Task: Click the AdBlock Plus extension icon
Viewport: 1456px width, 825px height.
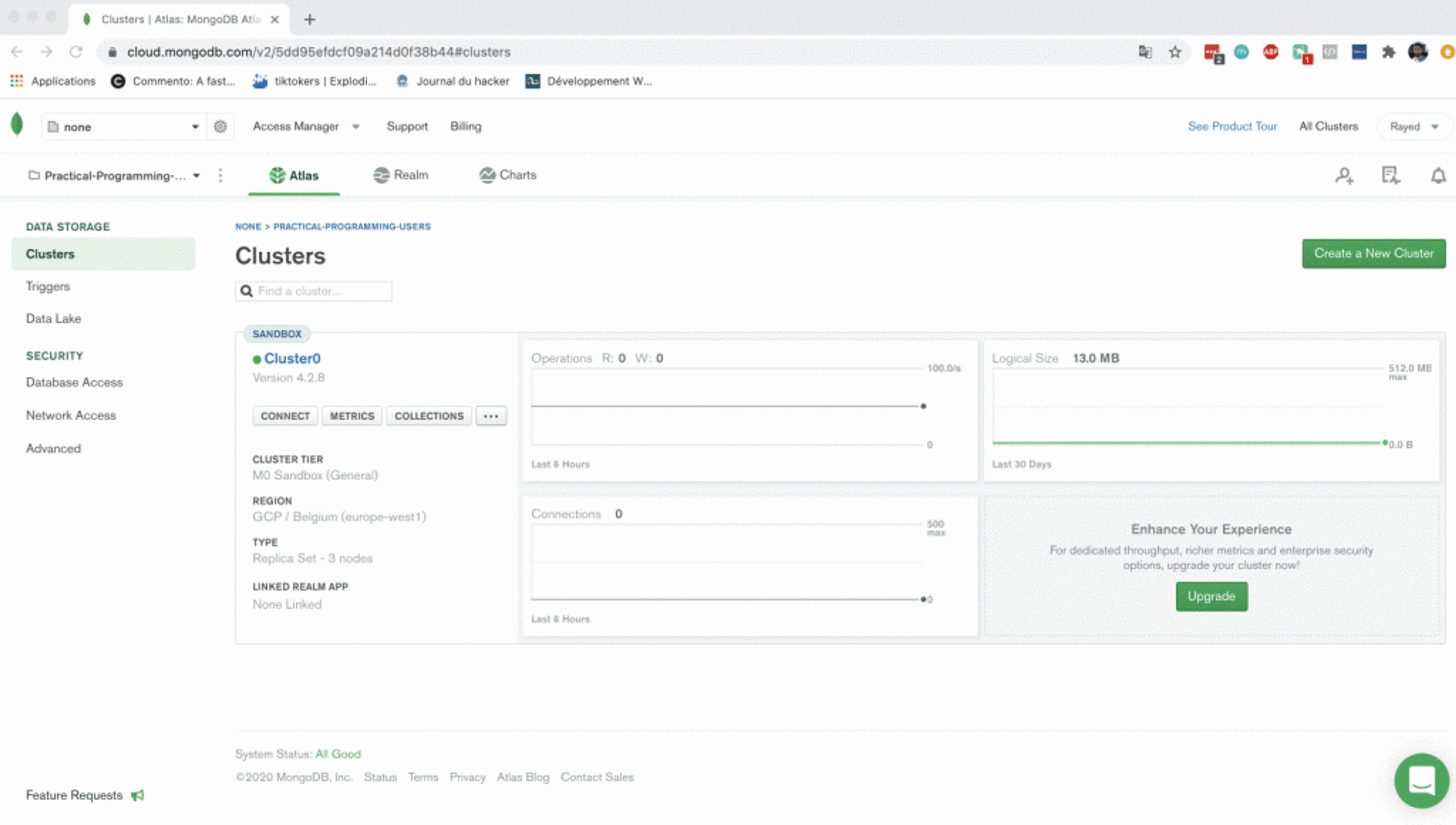Action: point(1271,52)
